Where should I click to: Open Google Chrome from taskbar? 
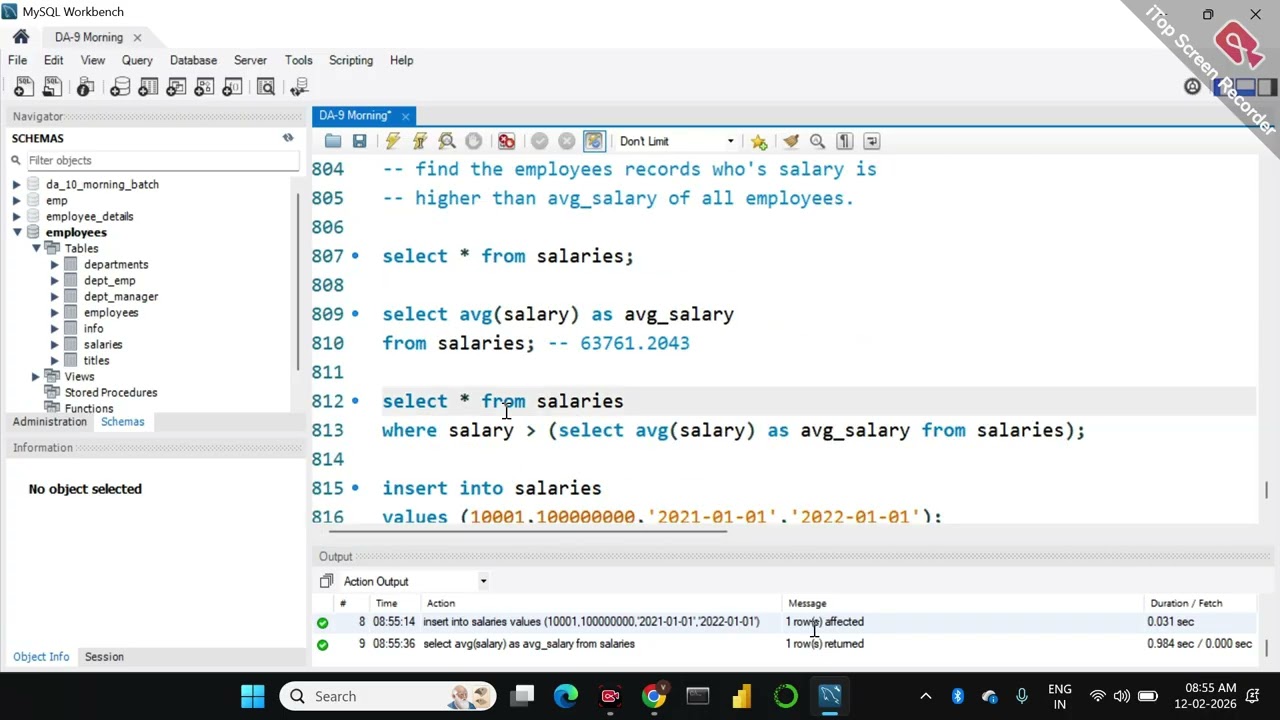click(654, 696)
